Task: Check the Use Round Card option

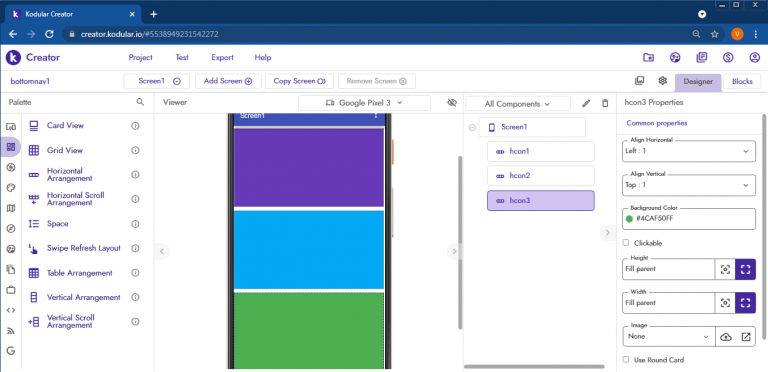Action: [626, 360]
